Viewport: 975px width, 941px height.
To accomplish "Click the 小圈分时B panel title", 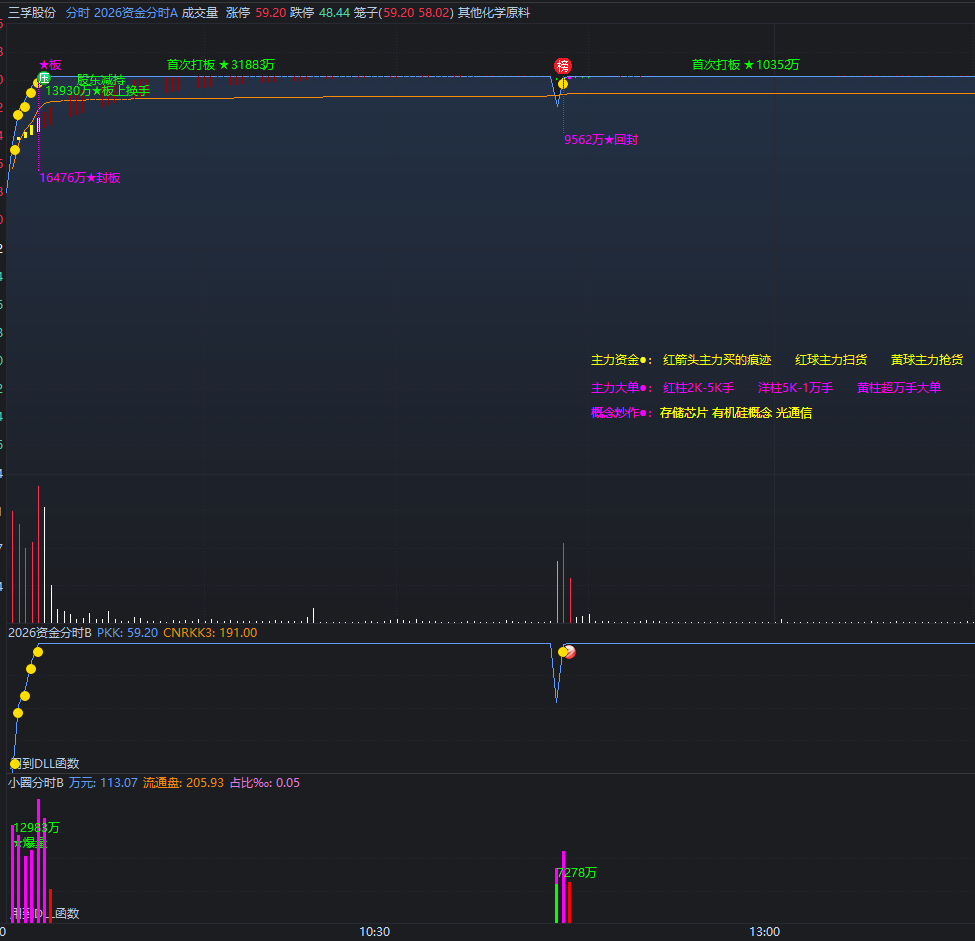I will tap(35, 782).
